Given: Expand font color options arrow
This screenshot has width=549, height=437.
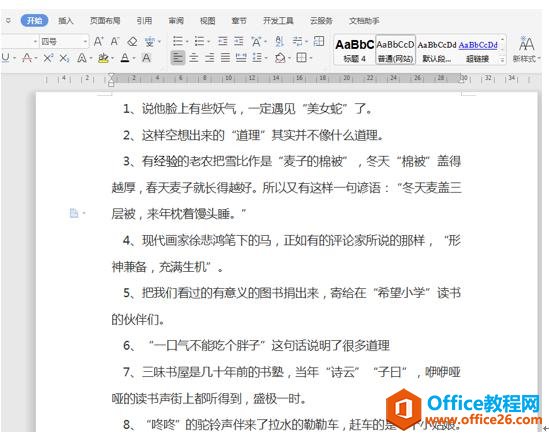Looking at the screenshot, I should click(135, 58).
